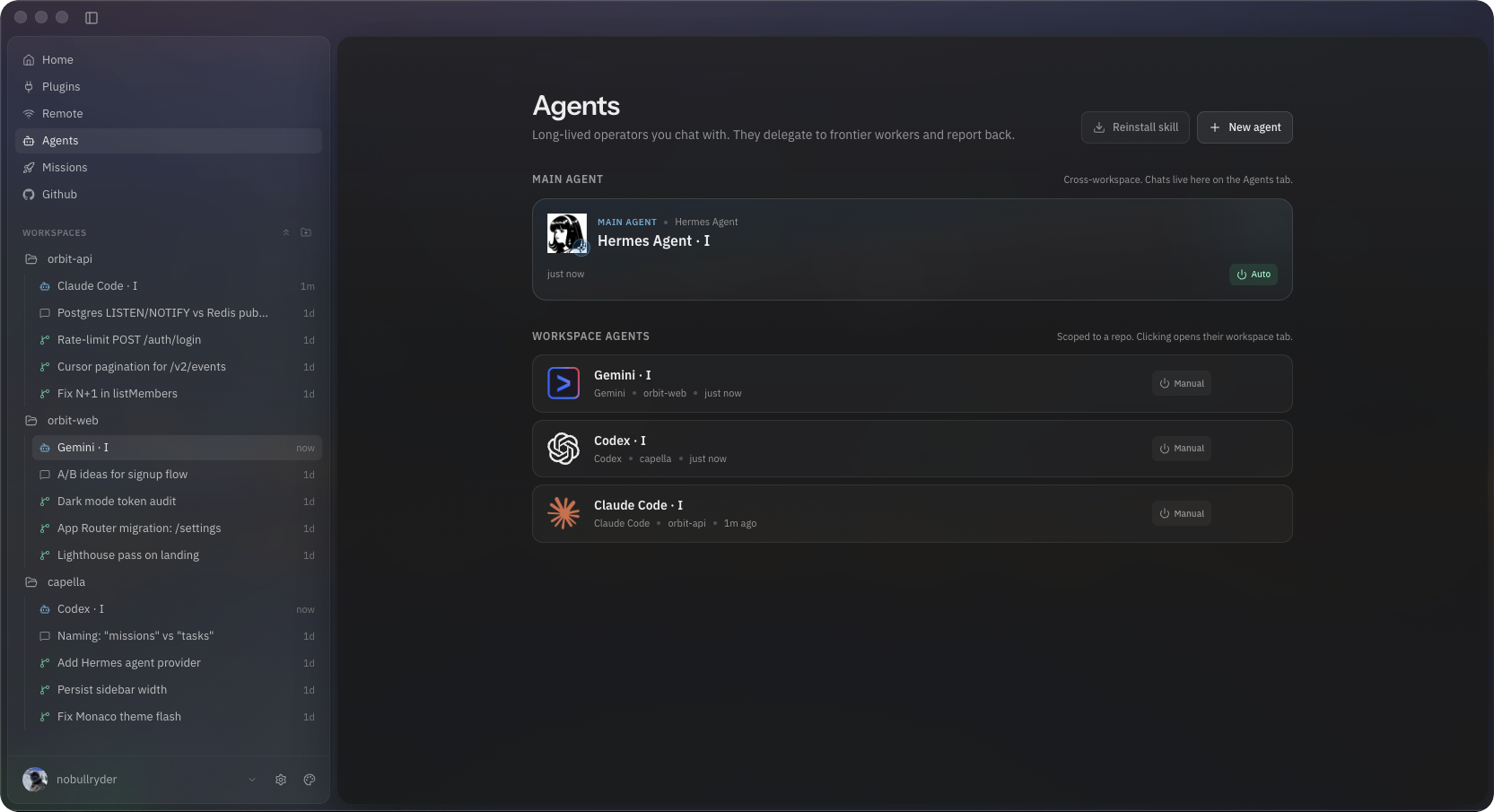Collapse all workspaces with the double-chevron
This screenshot has width=1494, height=812.
point(286,232)
